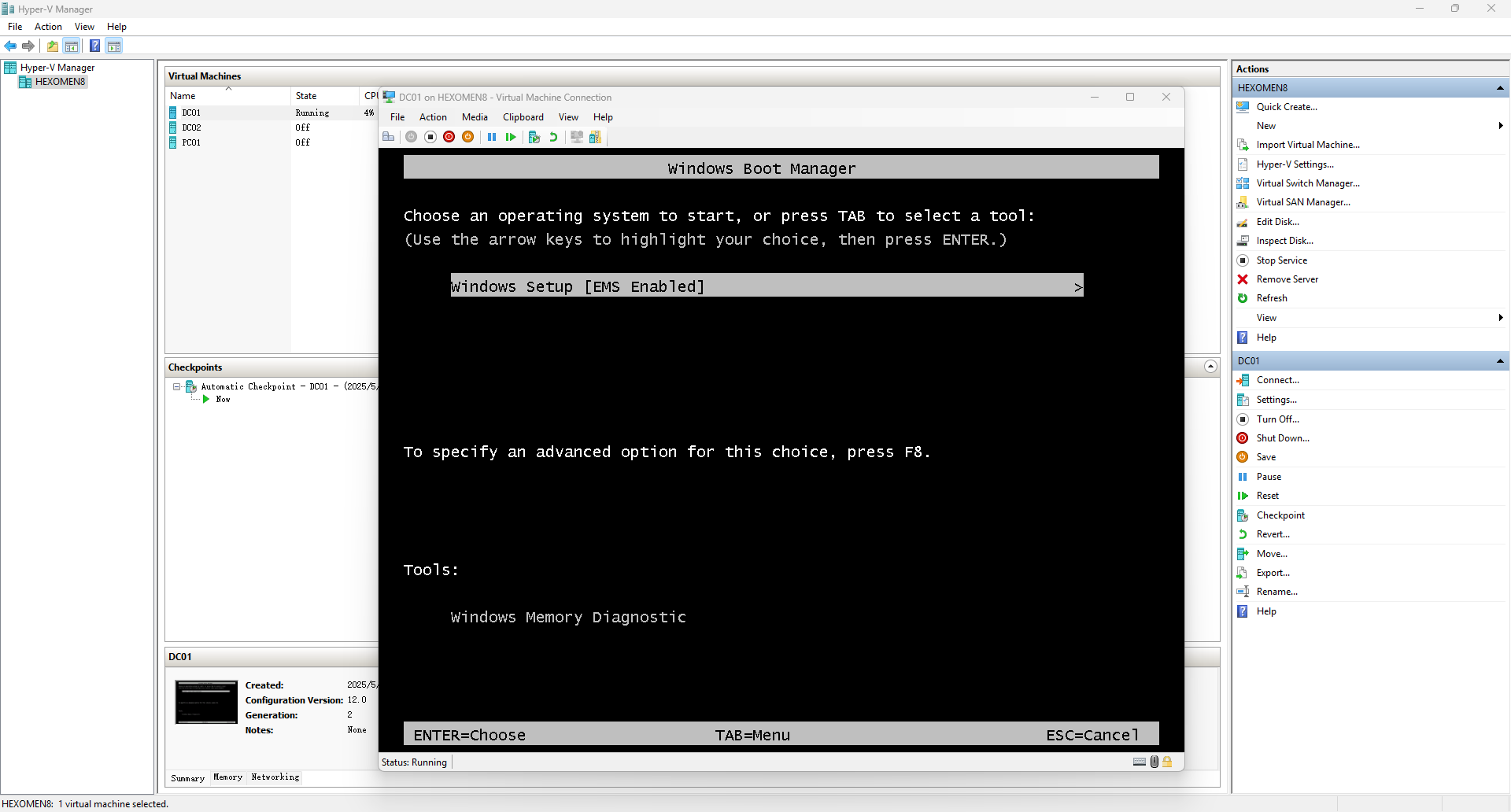Image resolution: width=1511 pixels, height=812 pixels.
Task: Click red X Remove Server icon
Action: [1243, 279]
